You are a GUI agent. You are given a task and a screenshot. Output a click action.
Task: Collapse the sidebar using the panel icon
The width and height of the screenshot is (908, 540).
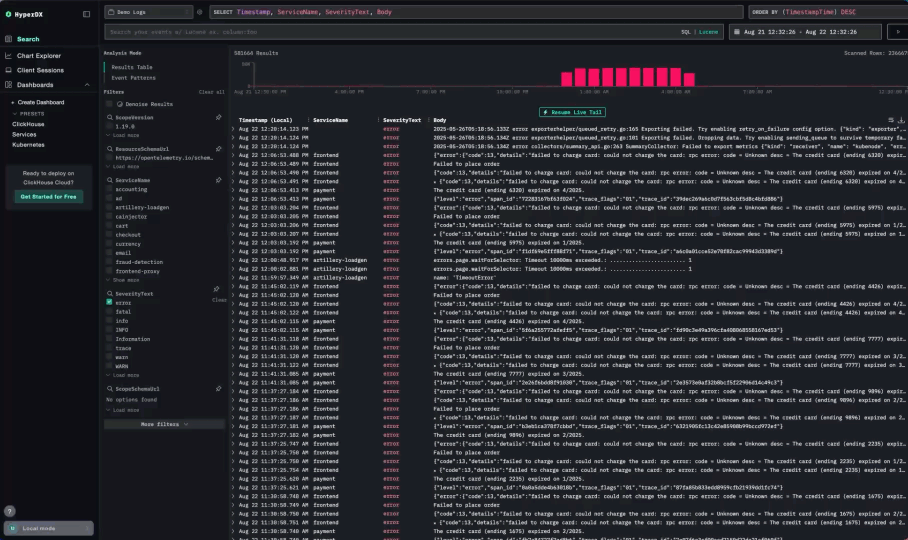pos(86,13)
